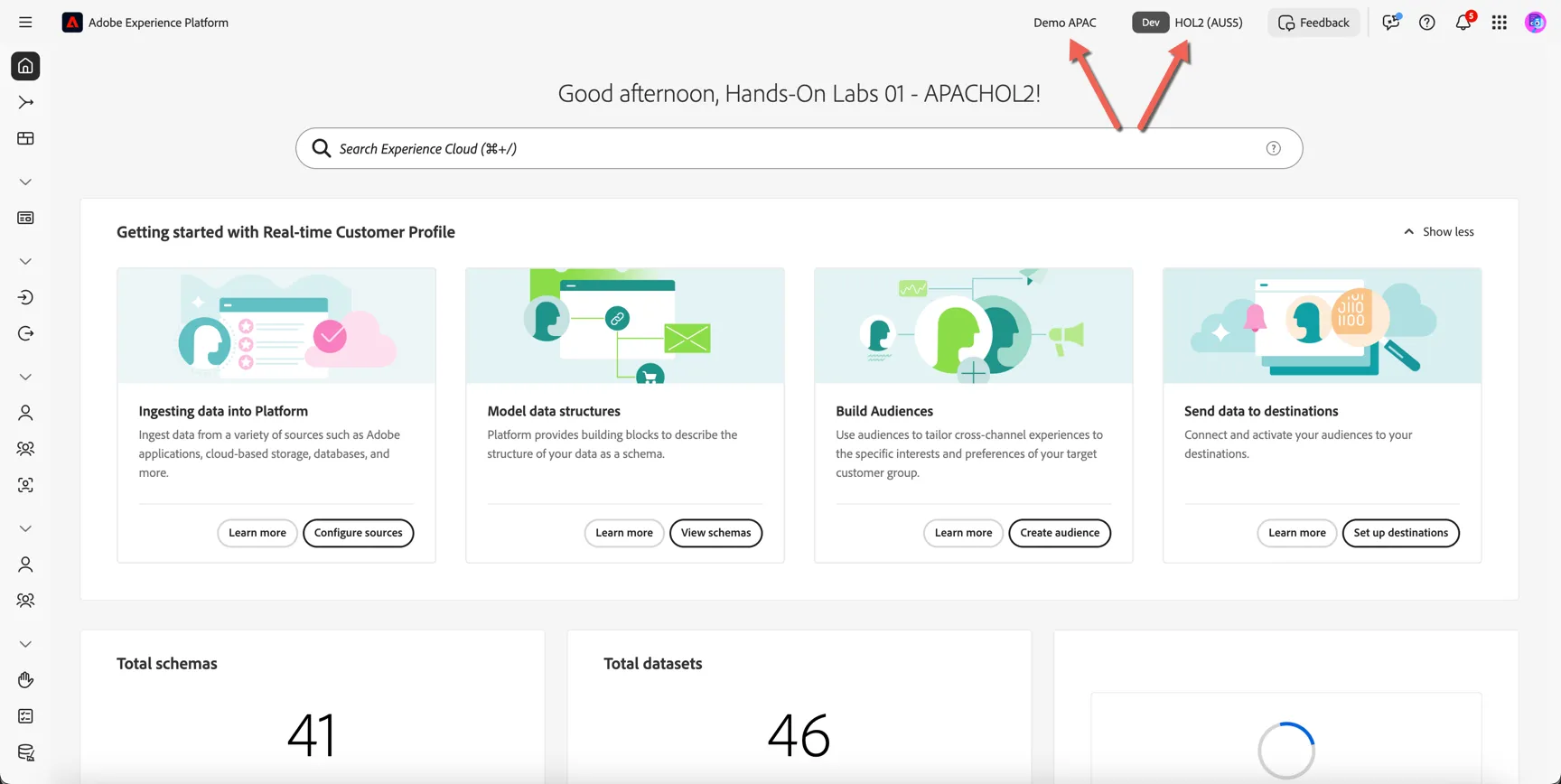The image size is (1561, 784).
Task: Open the nine-dot app switcher
Action: point(1500,23)
